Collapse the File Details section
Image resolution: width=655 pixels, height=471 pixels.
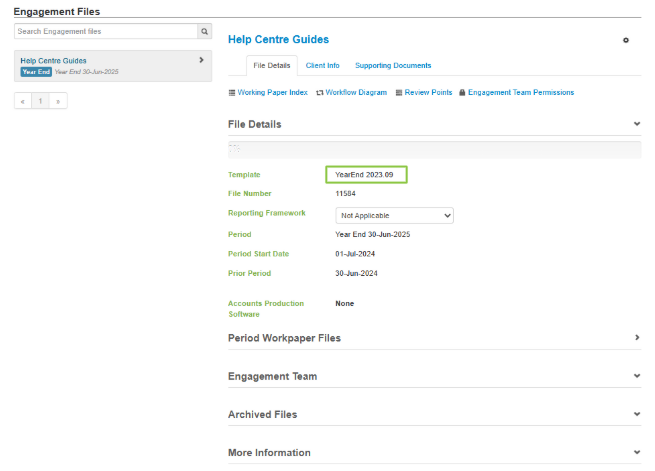pos(637,124)
